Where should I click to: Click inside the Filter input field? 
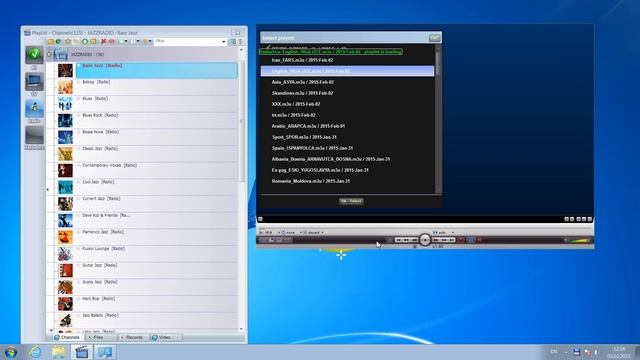(188, 42)
